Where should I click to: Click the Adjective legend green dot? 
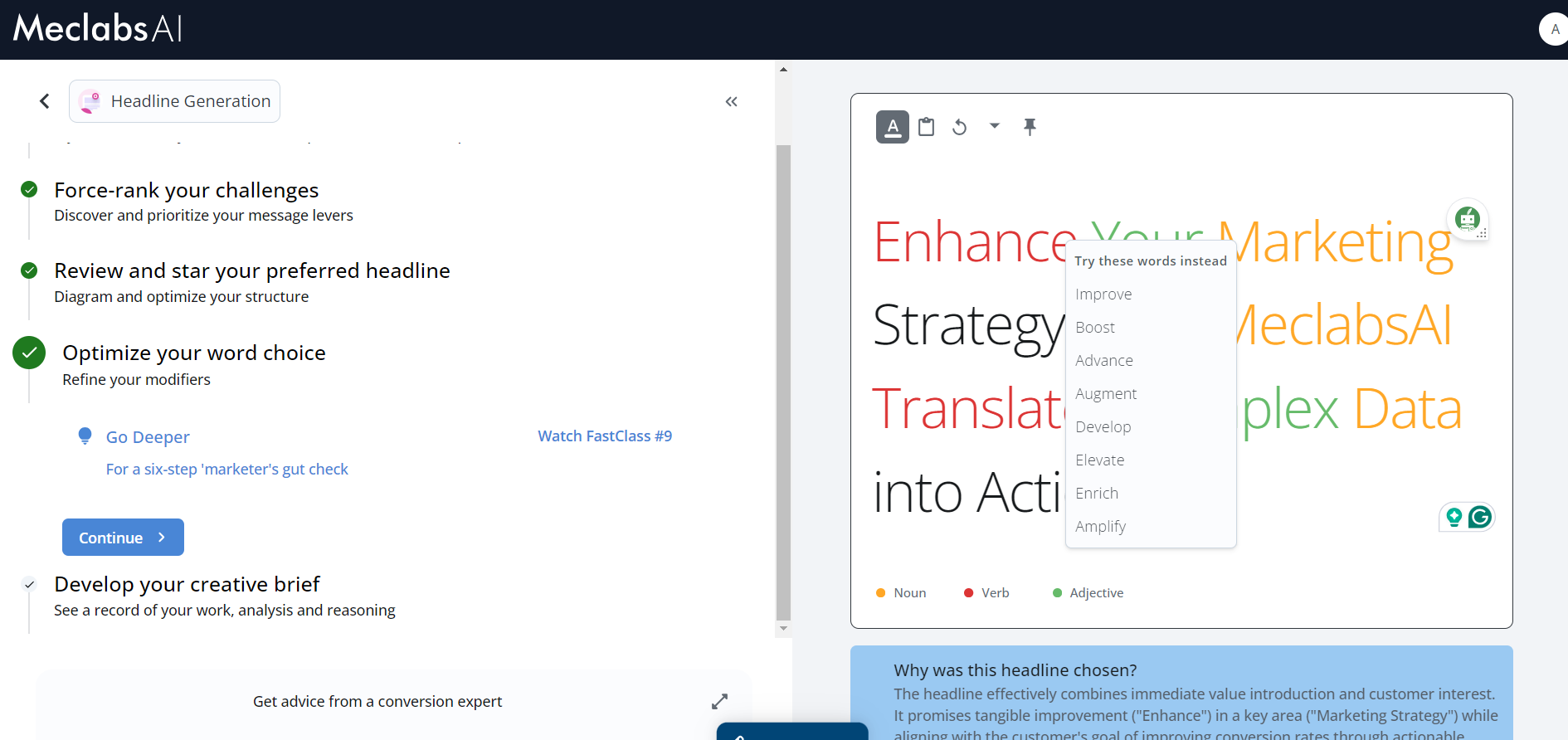1057,593
